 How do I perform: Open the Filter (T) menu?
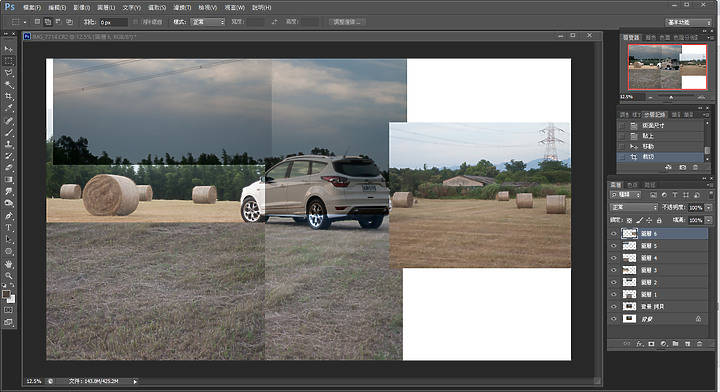point(182,8)
